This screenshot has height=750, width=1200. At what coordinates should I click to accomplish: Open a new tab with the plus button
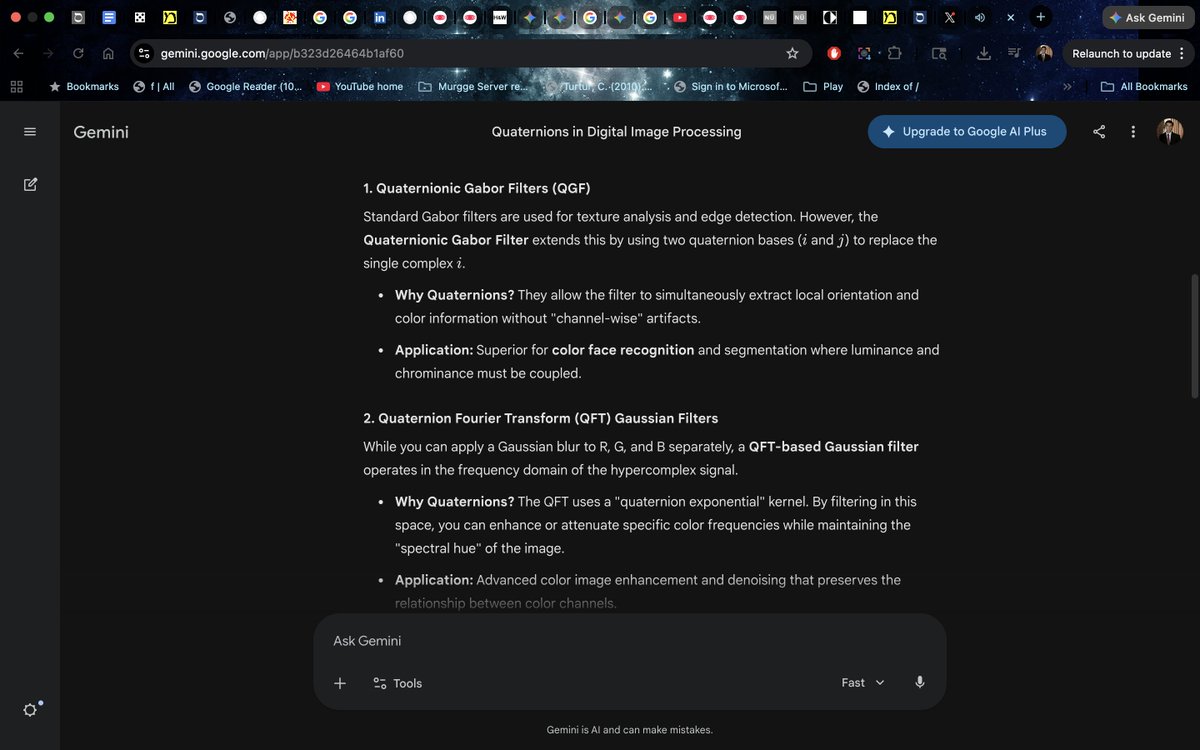1041,17
